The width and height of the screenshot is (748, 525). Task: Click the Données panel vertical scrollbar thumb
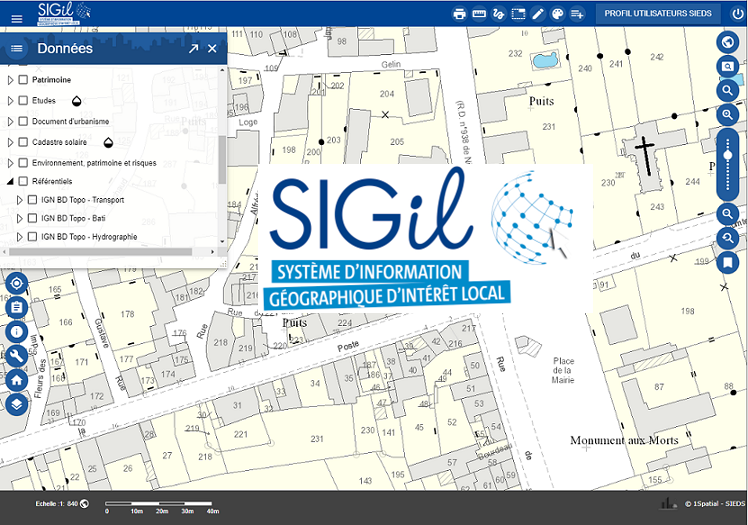(x=222, y=159)
